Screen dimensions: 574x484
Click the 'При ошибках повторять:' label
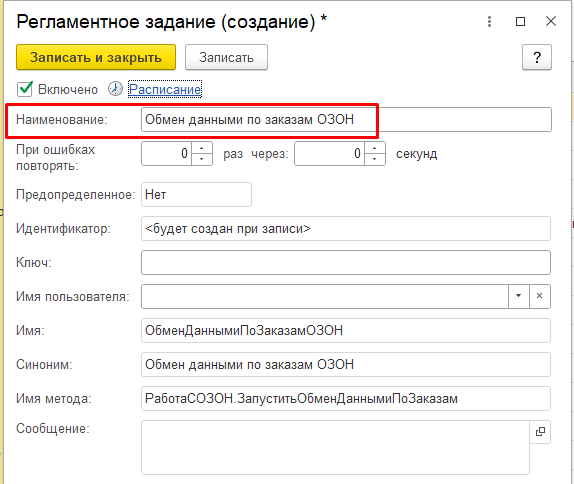(x=56, y=157)
